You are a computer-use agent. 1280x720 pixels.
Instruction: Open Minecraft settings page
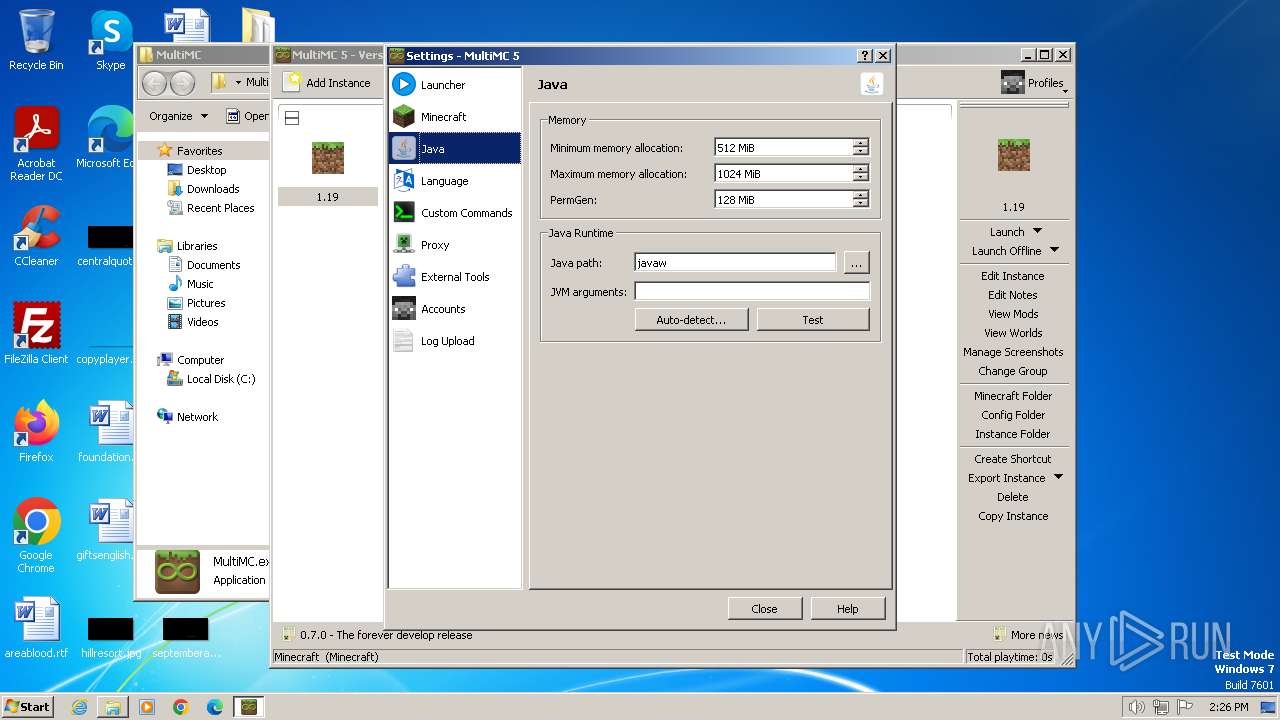pyautogui.click(x=455, y=117)
